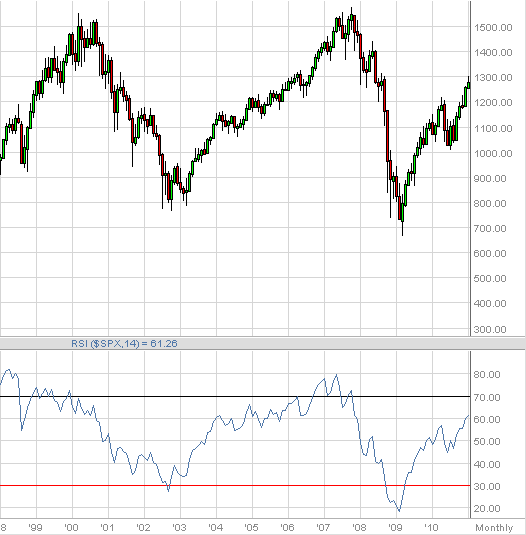
Task: Click the 300.00 price axis label
Action: (490, 329)
